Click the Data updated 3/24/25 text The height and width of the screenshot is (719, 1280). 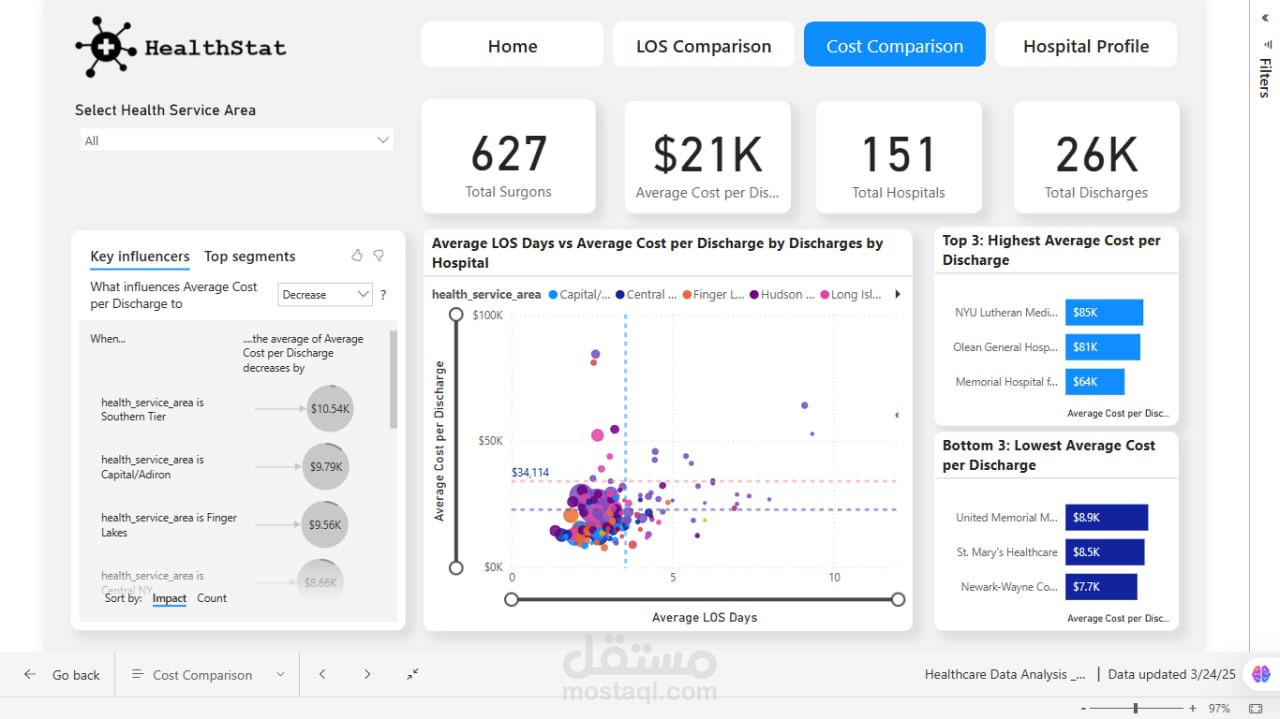point(1172,675)
